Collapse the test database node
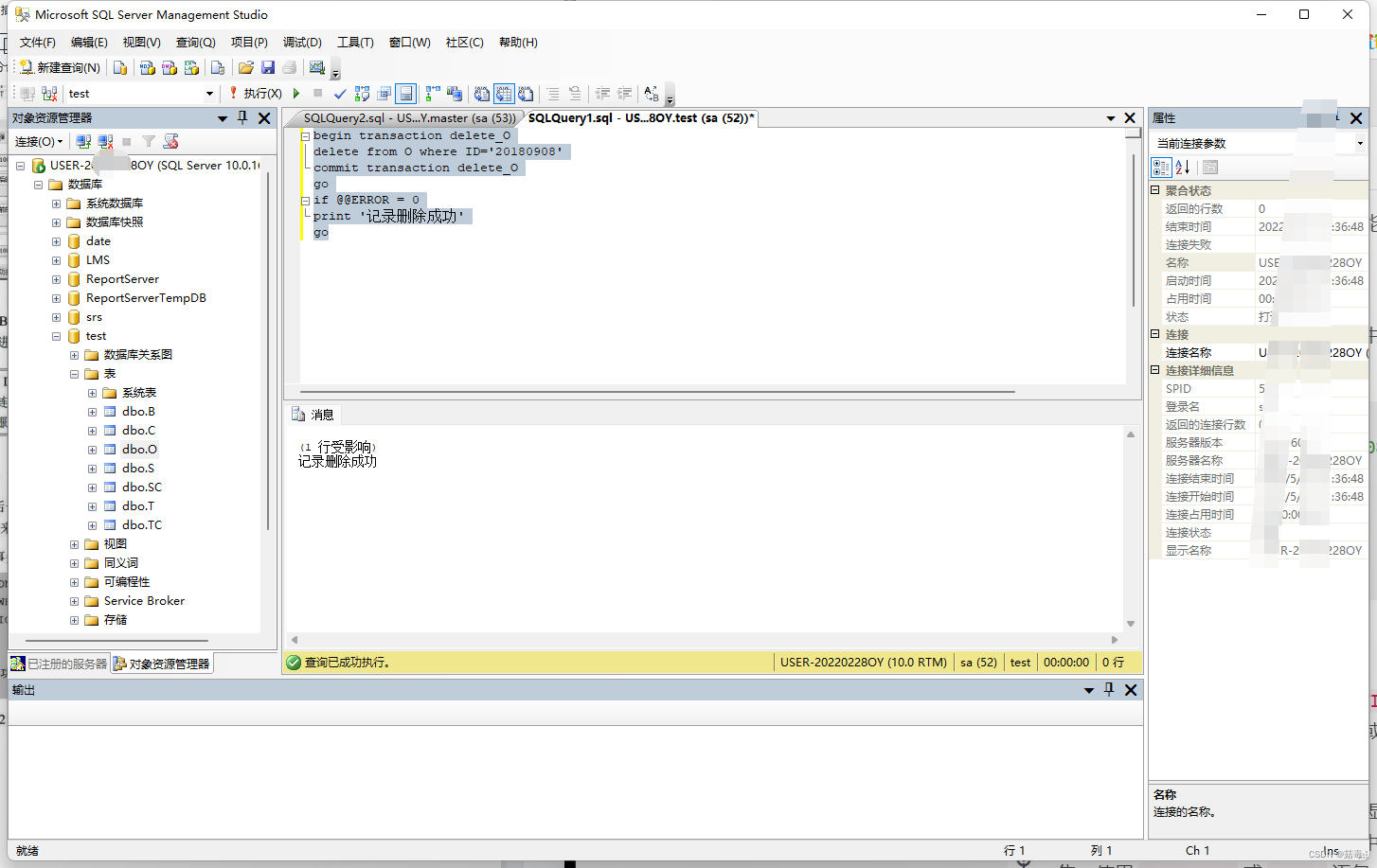1377x868 pixels. point(56,336)
